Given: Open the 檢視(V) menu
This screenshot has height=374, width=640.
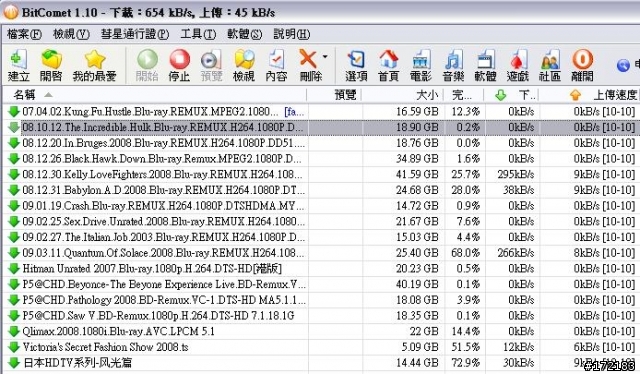Looking at the screenshot, I should pyautogui.click(x=71, y=34).
